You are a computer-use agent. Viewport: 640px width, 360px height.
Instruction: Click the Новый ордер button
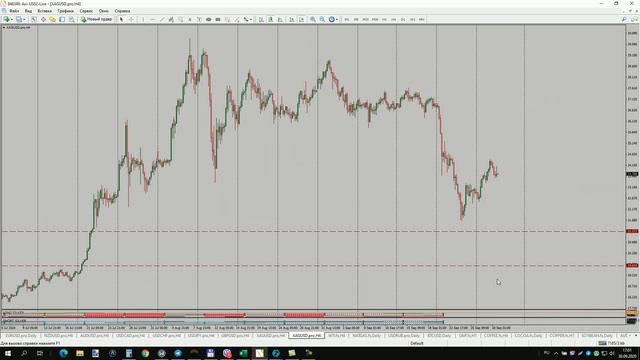[96, 19]
